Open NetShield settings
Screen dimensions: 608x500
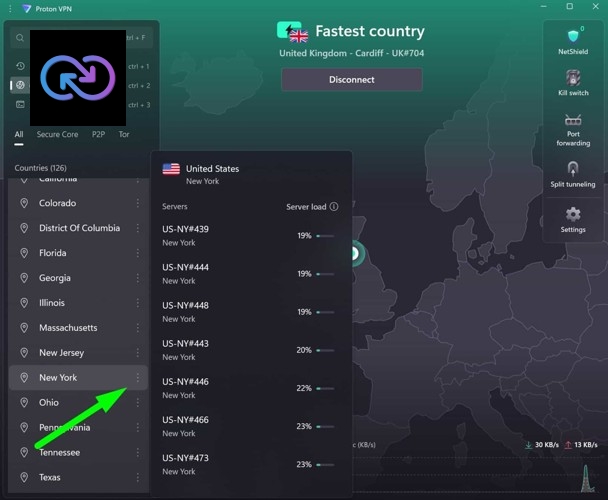[573, 41]
